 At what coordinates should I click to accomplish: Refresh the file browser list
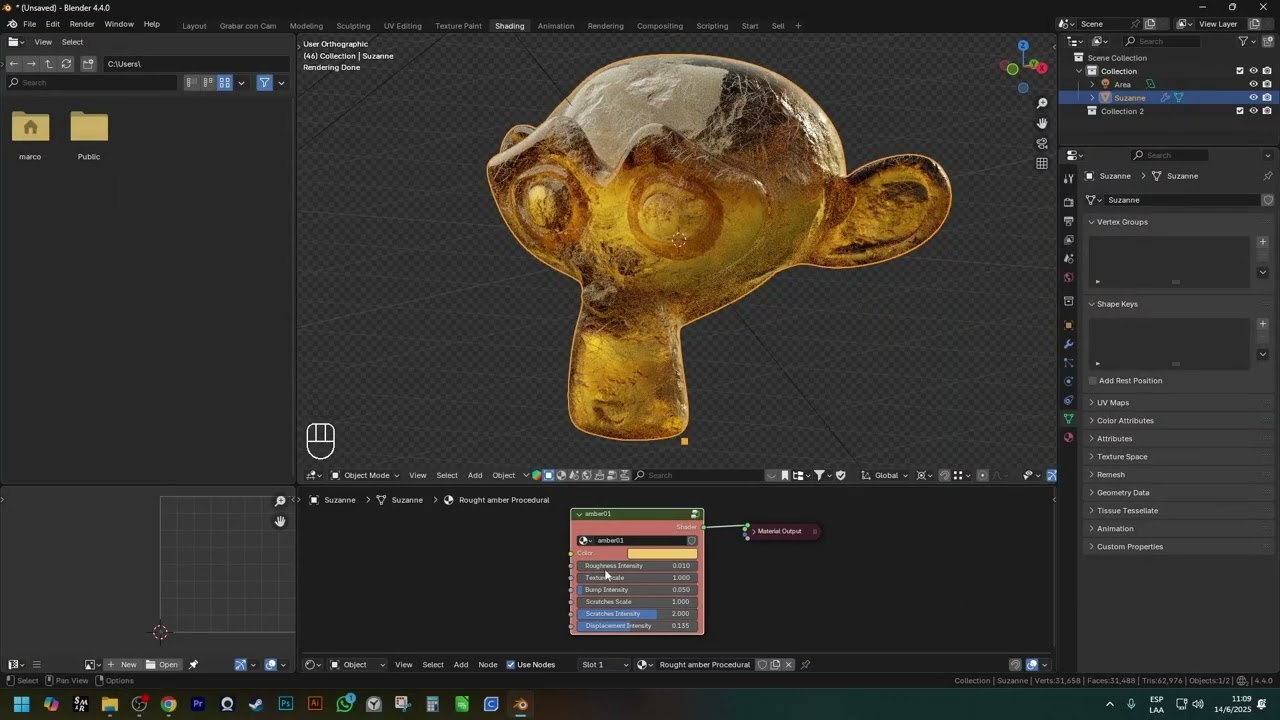click(66, 64)
